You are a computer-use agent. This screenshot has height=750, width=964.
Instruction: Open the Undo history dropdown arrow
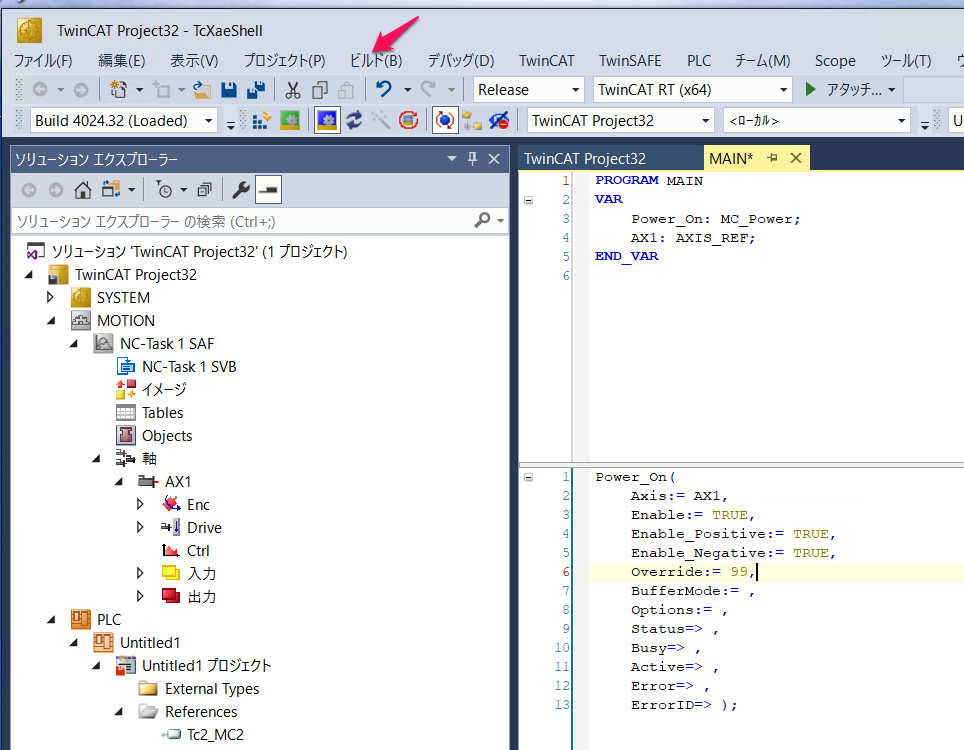407,90
